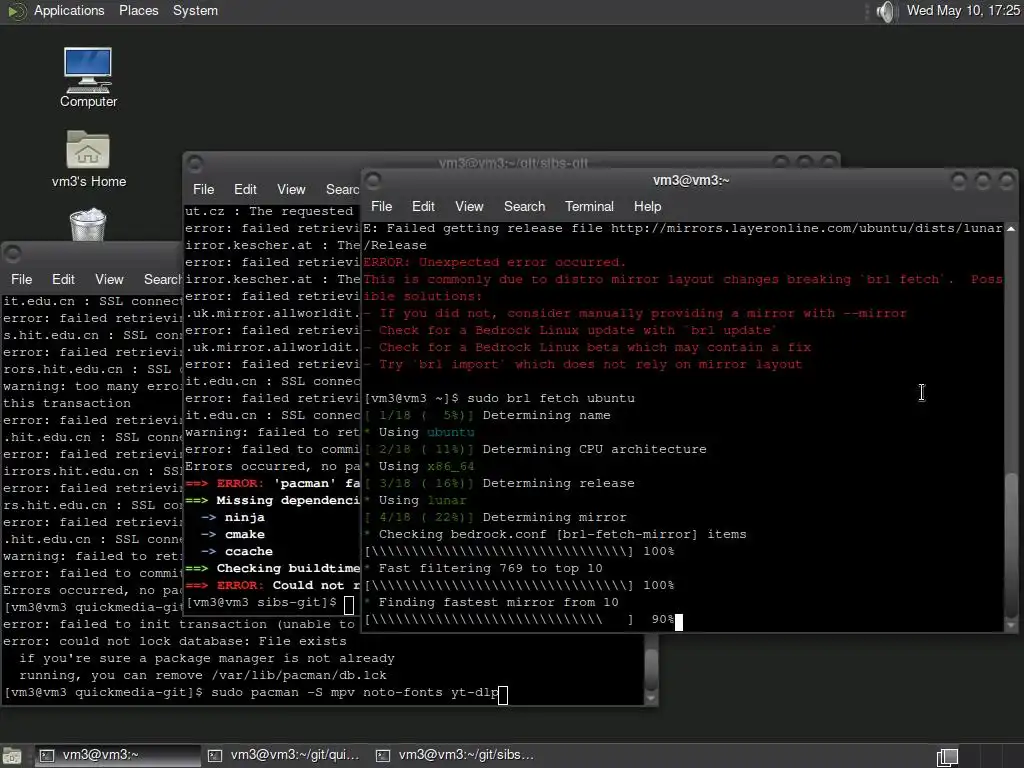
Task: Open Terminal menu in front terminal window
Action: [x=589, y=206]
